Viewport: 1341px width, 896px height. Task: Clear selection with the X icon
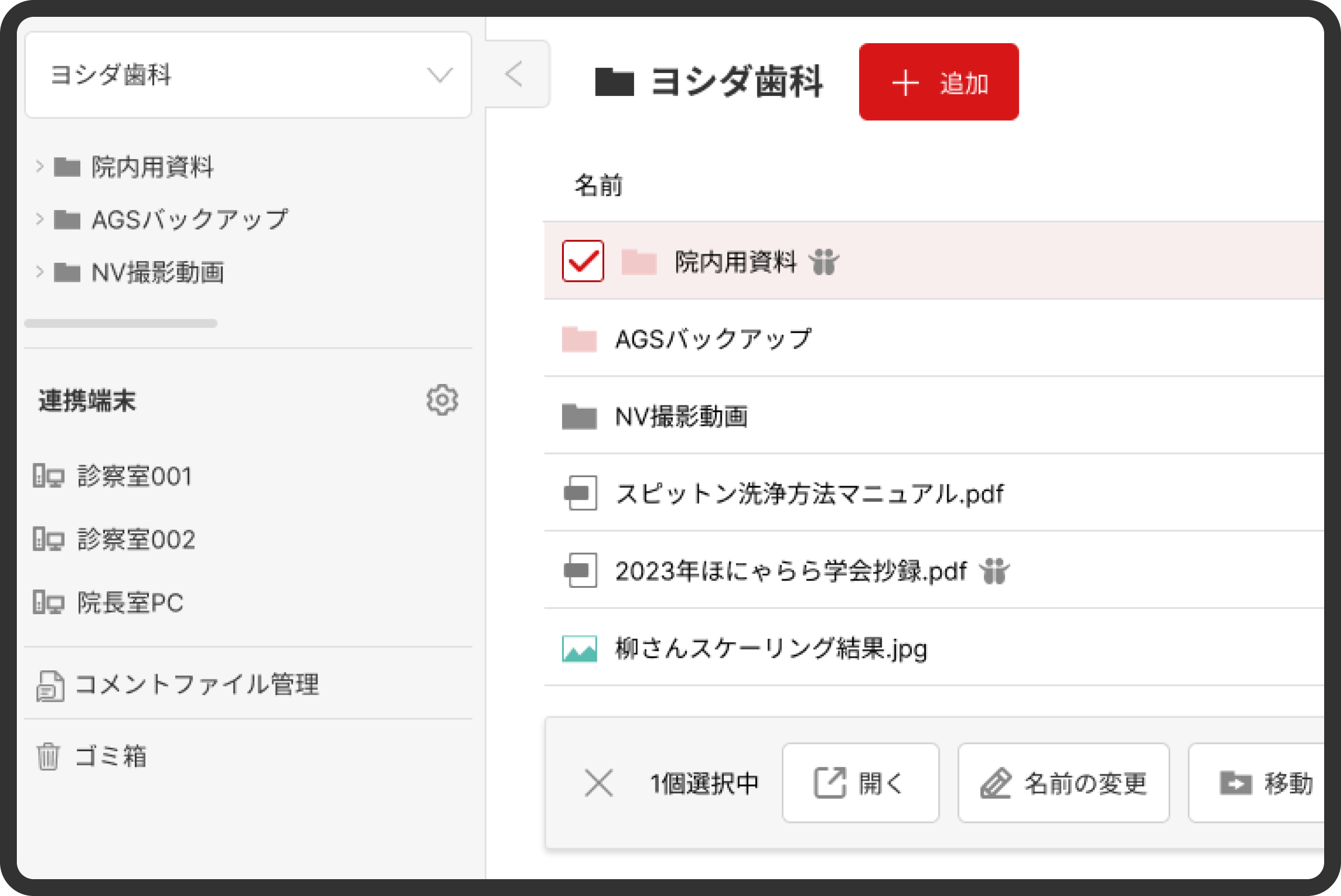(x=599, y=783)
